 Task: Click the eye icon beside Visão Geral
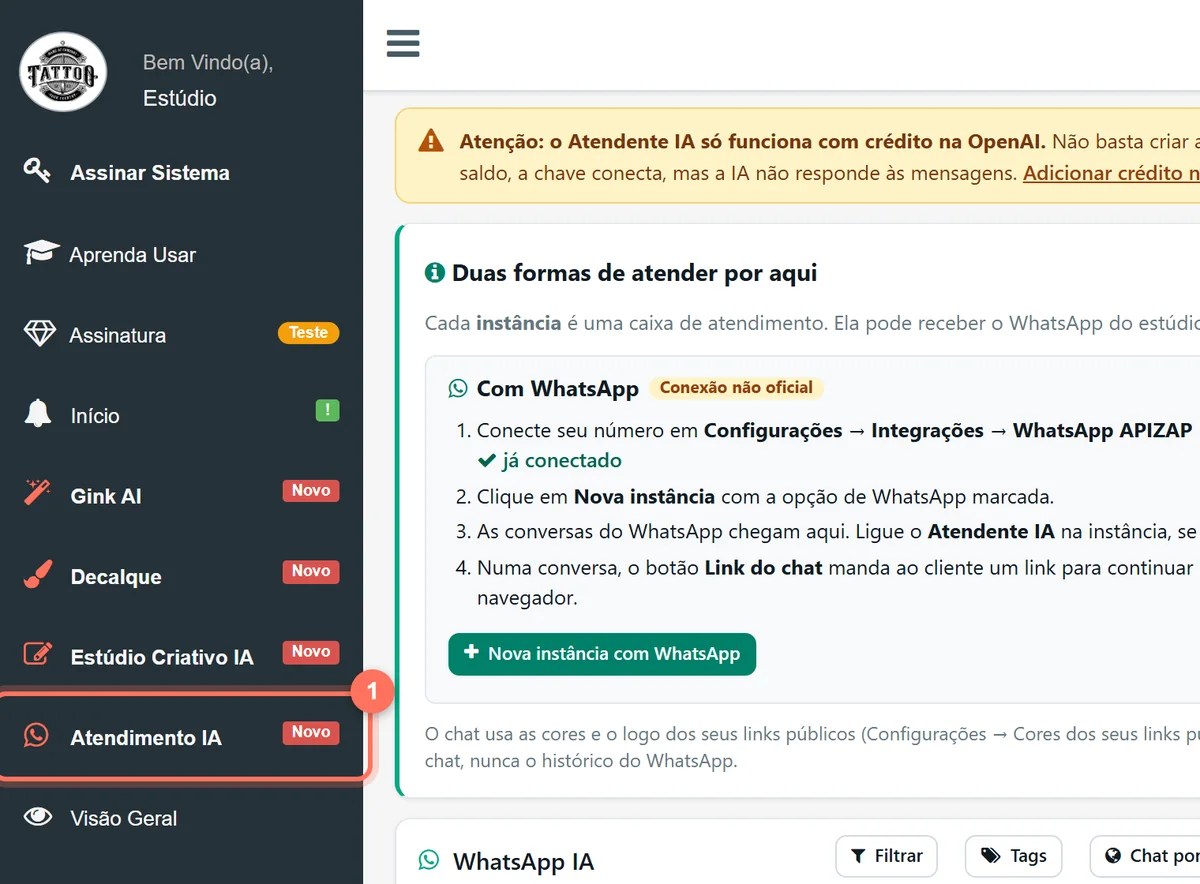pos(38,817)
